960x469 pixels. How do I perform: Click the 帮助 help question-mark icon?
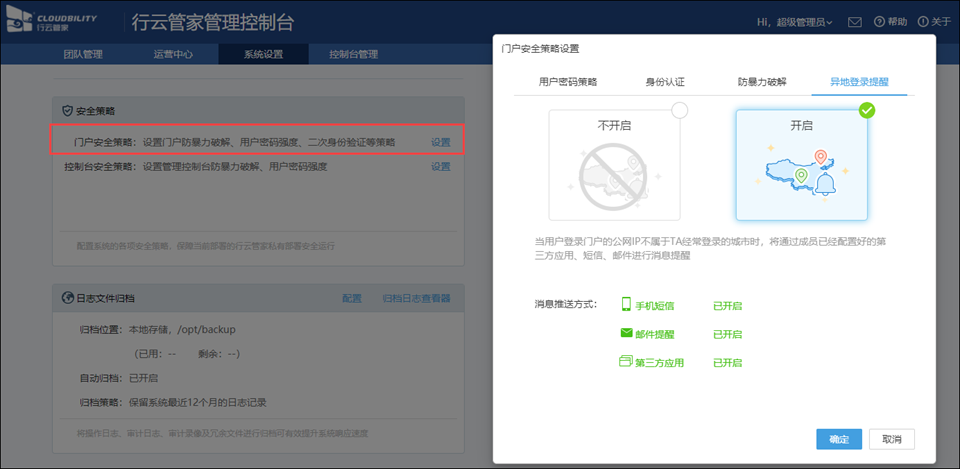[880, 22]
